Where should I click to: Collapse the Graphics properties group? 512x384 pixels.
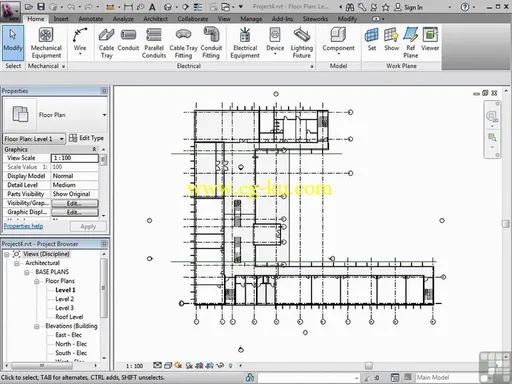pos(94,149)
